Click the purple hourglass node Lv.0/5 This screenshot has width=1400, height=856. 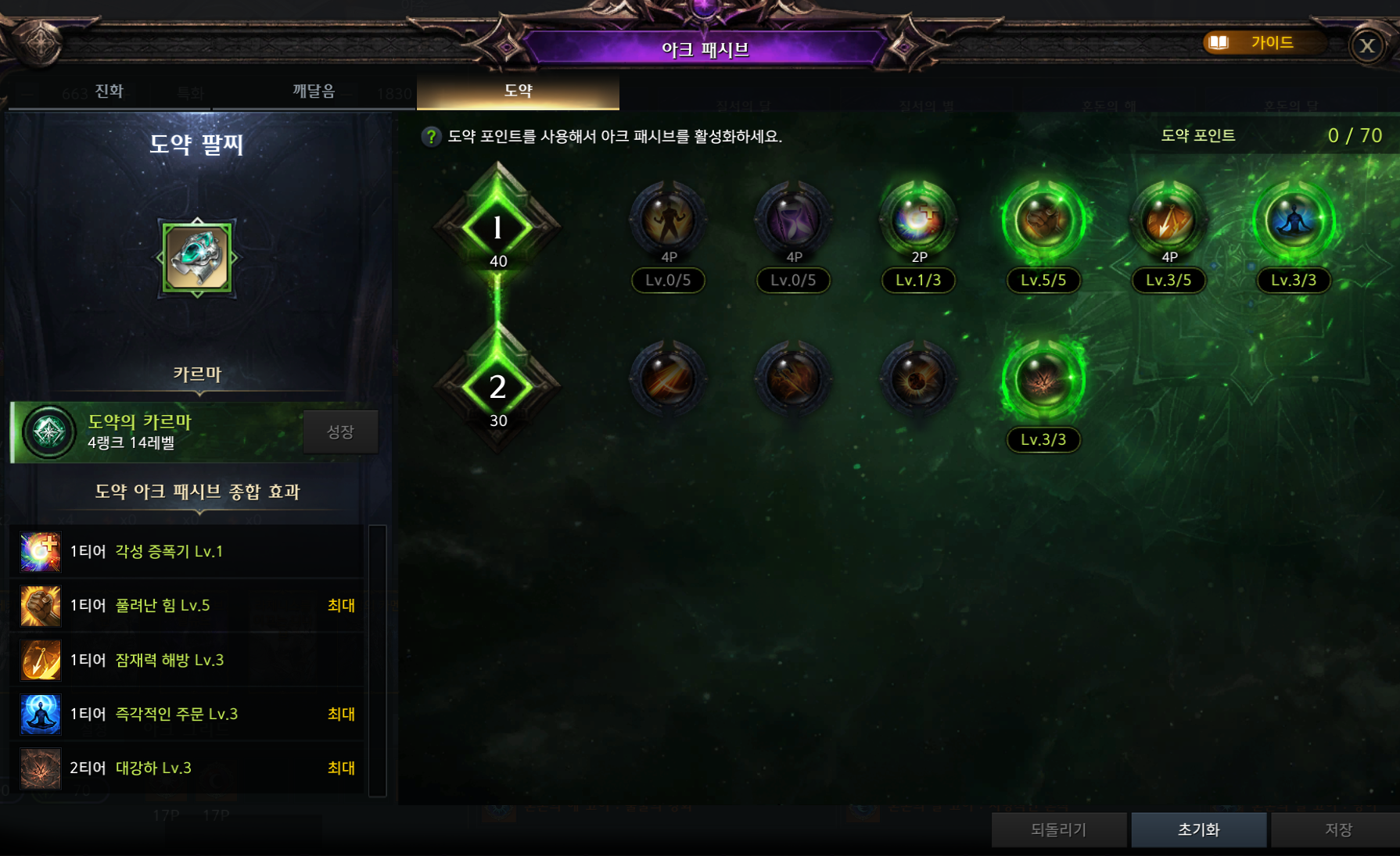pos(793,221)
